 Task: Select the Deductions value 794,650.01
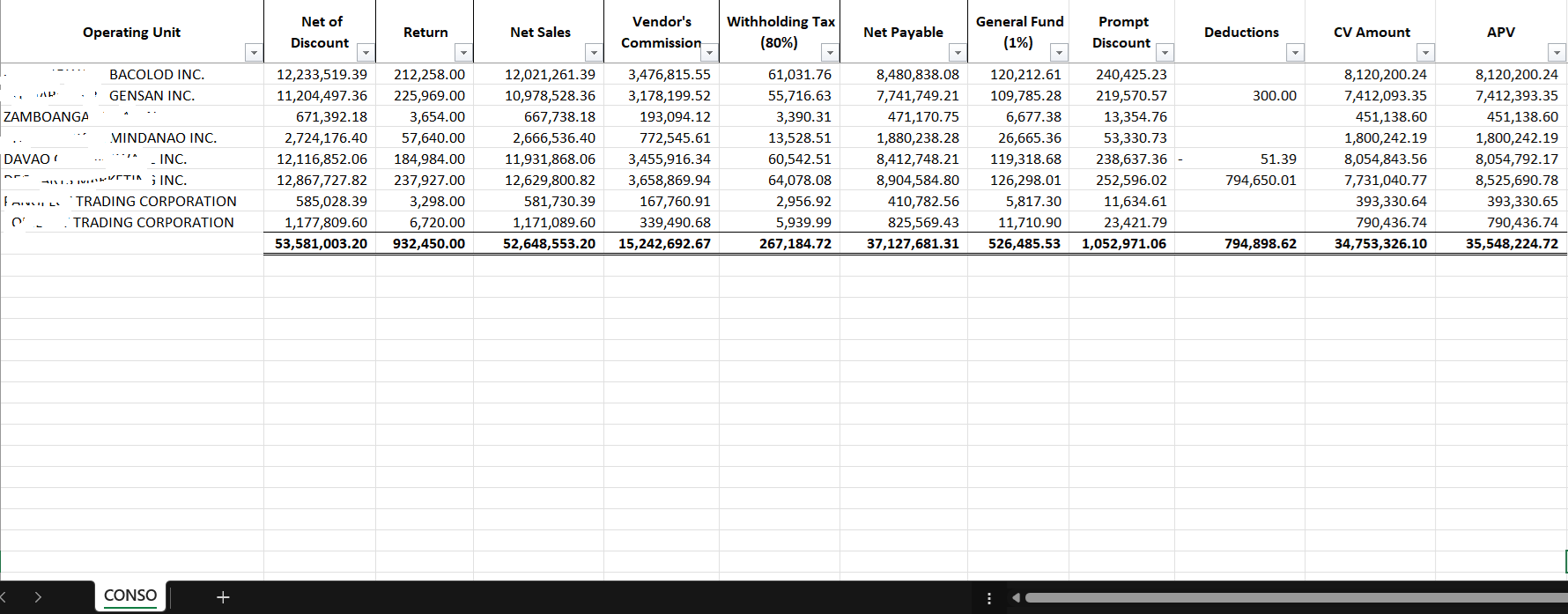point(1261,181)
